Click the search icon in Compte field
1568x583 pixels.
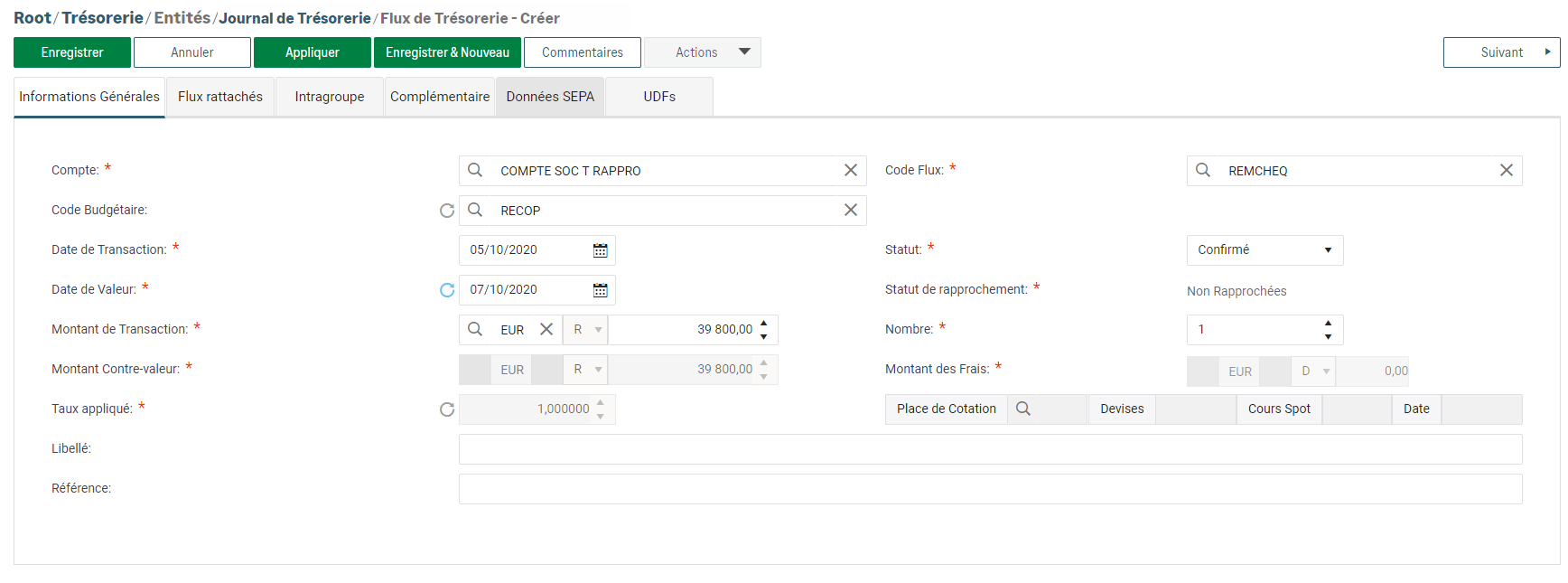tap(475, 170)
